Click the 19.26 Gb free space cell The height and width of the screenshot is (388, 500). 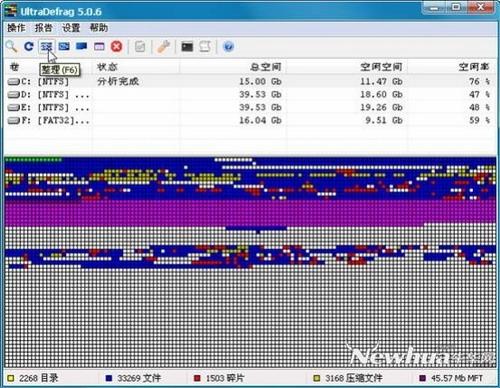[x=381, y=108]
